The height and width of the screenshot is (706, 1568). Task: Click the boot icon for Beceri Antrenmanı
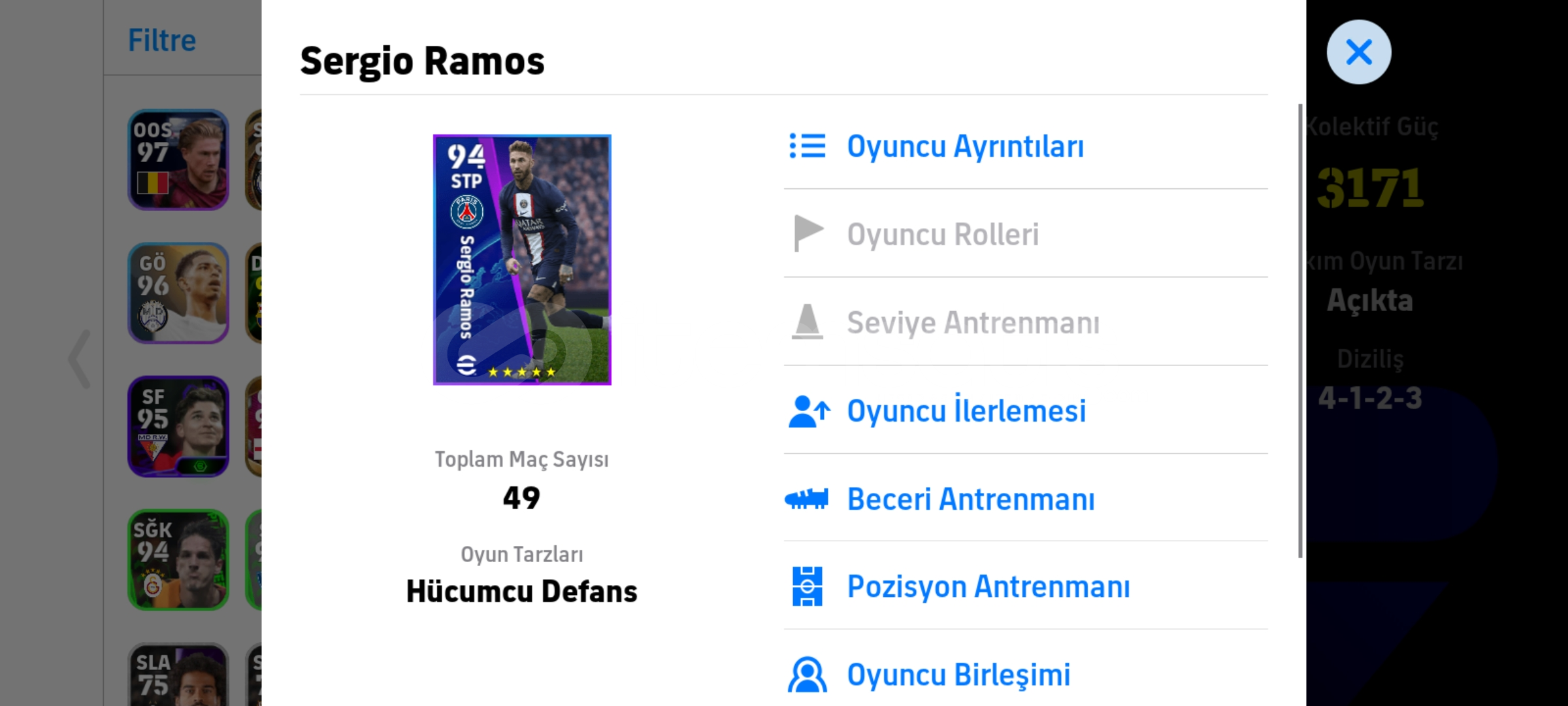coord(807,499)
